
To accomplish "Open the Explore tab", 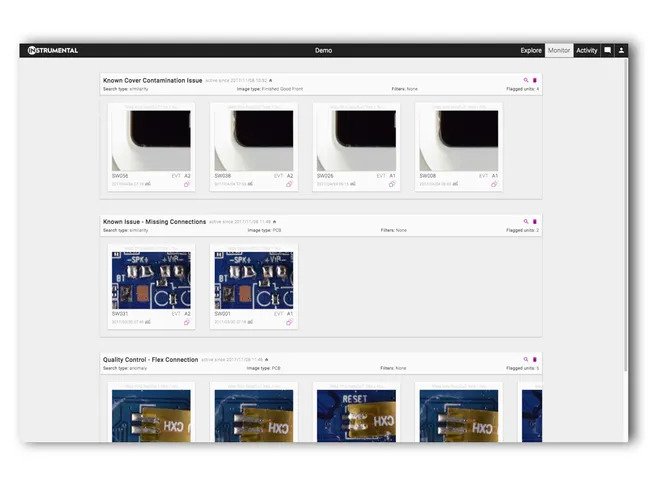I will coord(531,50).
